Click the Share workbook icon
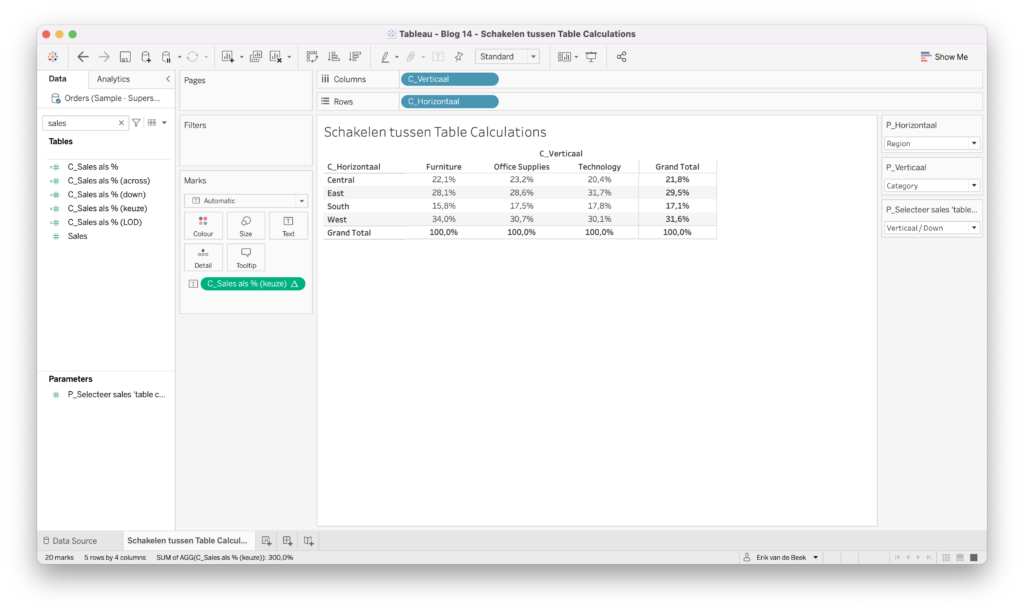 pyautogui.click(x=621, y=57)
